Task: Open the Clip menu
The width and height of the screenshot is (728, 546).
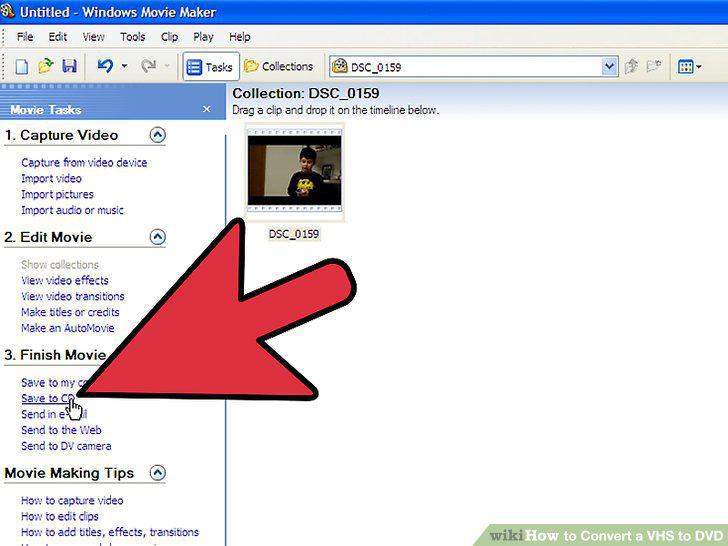Action: (169, 37)
